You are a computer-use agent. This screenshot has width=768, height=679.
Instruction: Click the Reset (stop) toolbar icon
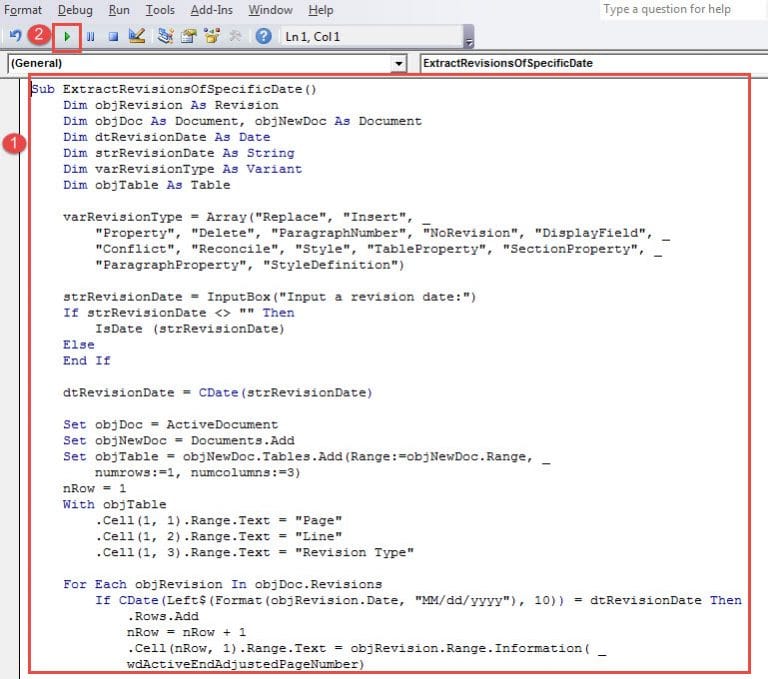pyautogui.click(x=114, y=37)
